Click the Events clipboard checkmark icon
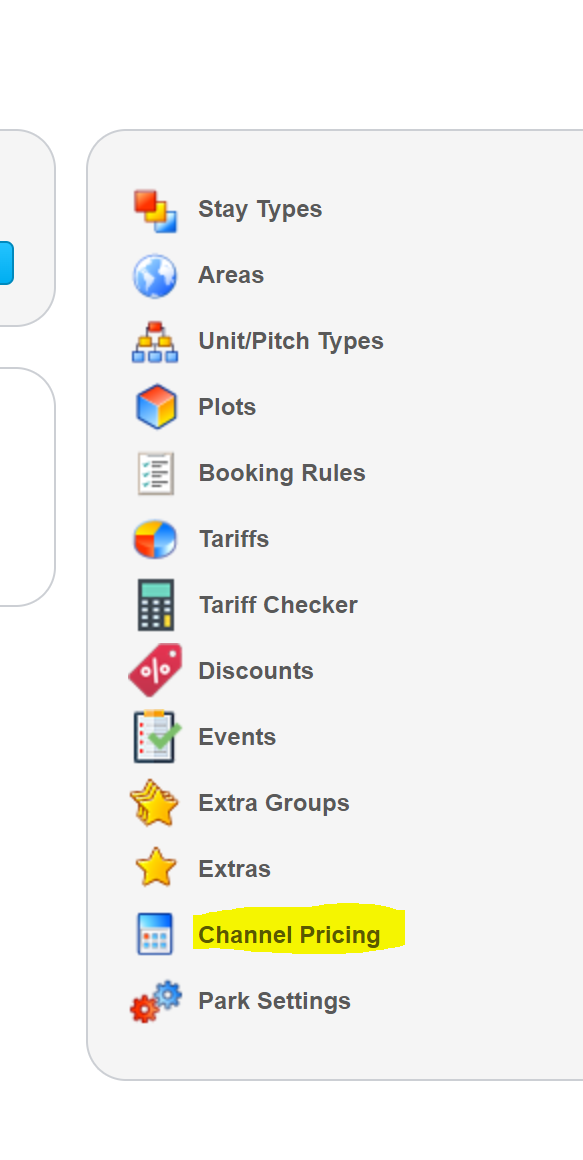583x1160 pixels. 155,736
